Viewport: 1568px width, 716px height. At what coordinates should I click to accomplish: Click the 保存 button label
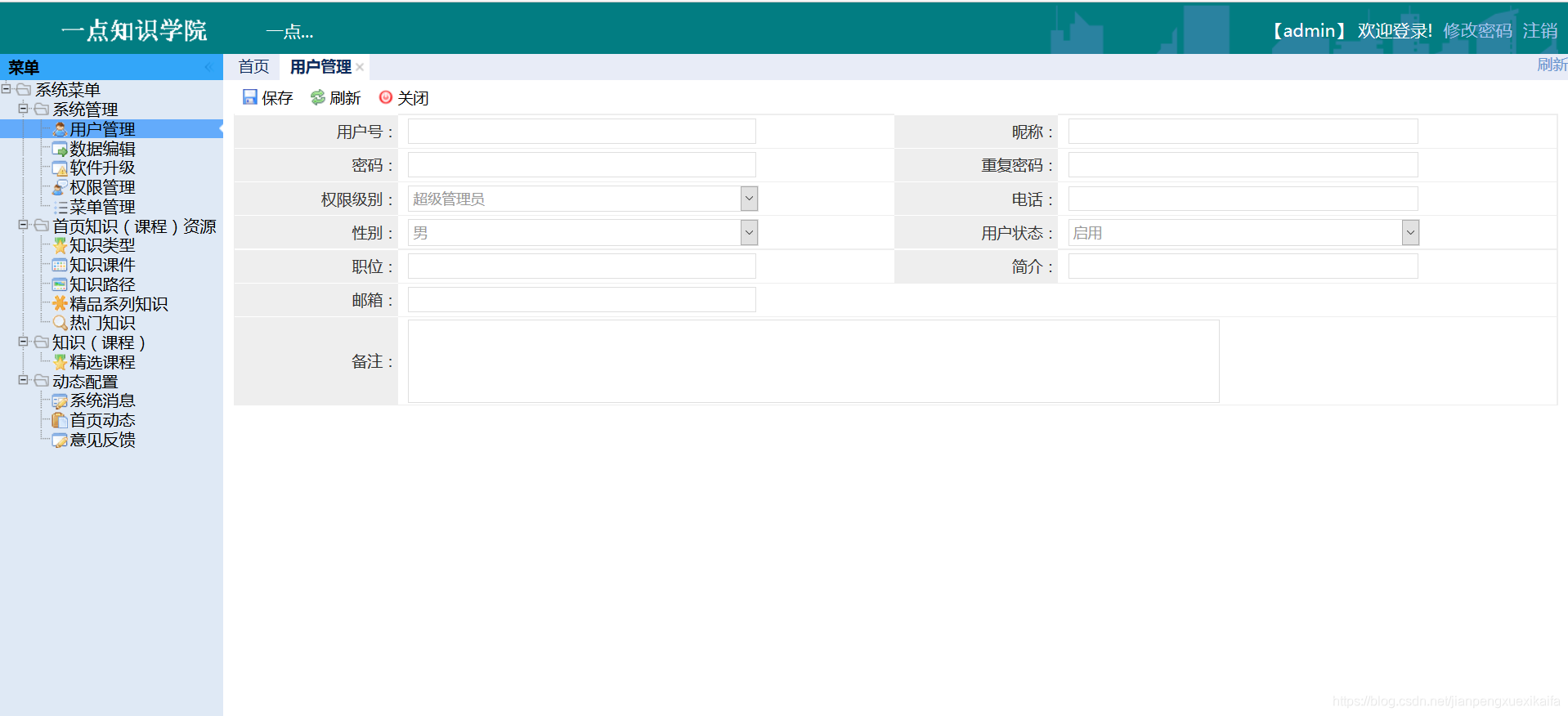tap(277, 98)
